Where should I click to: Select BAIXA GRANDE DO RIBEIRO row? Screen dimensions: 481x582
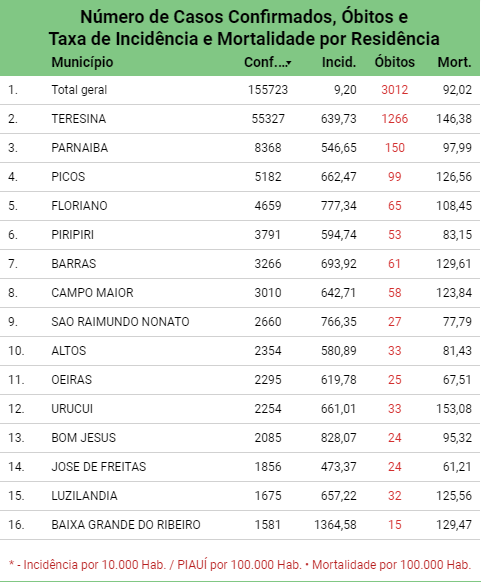[240, 525]
